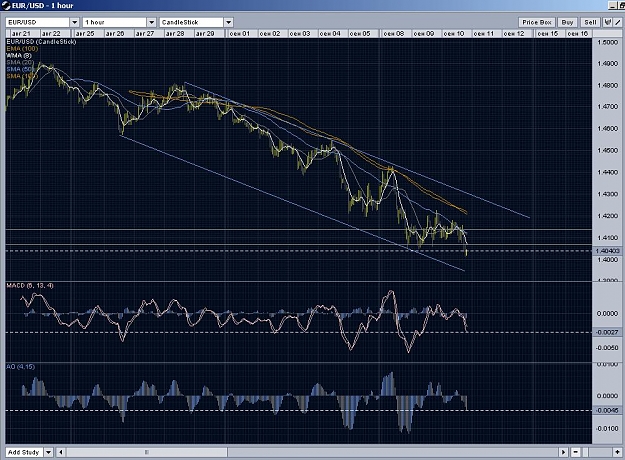Click the current price tag 1.40403
The image size is (625, 460).
point(607,251)
